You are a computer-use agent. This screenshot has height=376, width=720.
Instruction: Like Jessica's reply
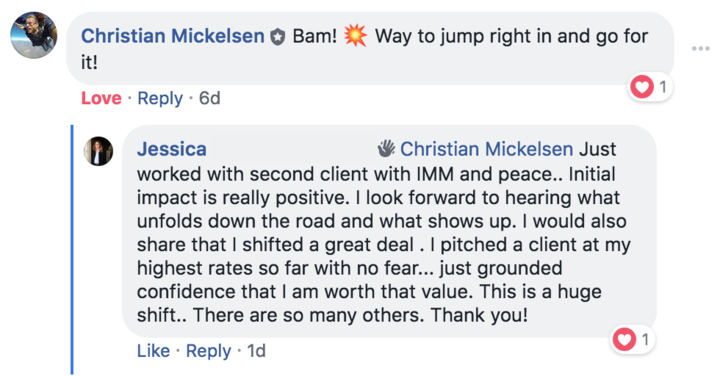[153, 351]
